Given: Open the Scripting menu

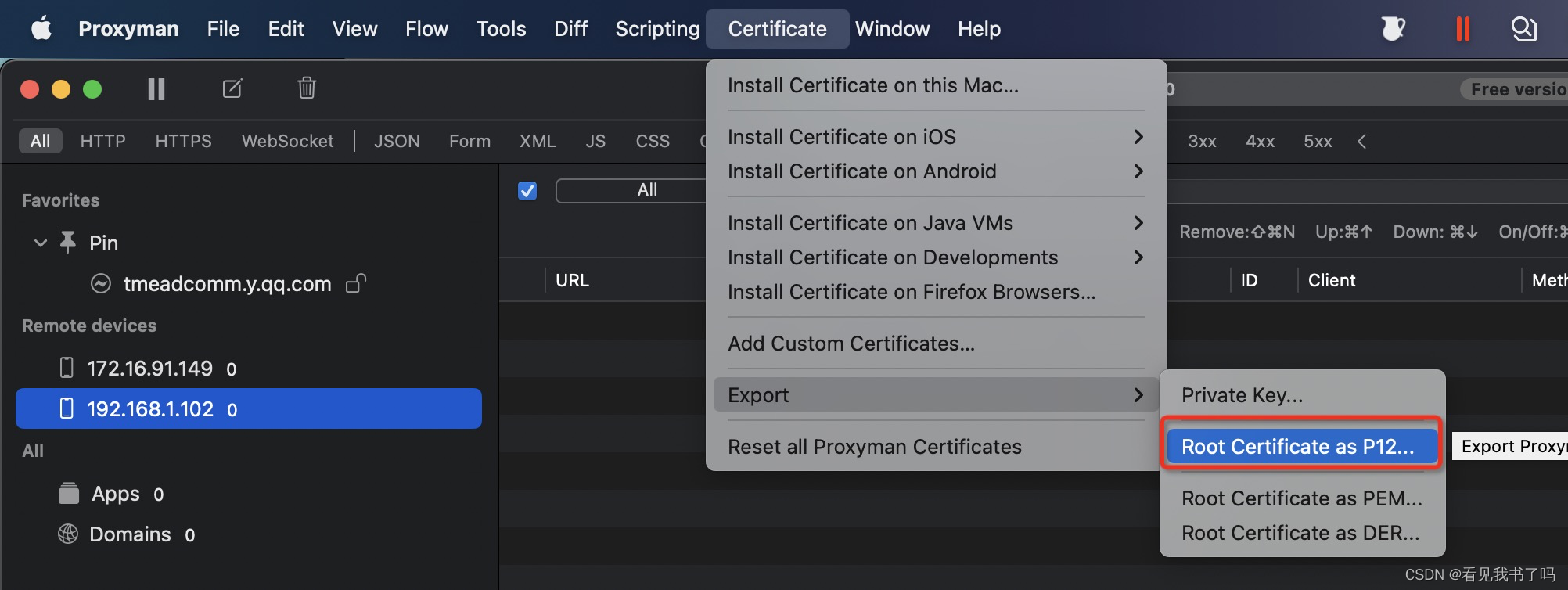Looking at the screenshot, I should [x=657, y=29].
